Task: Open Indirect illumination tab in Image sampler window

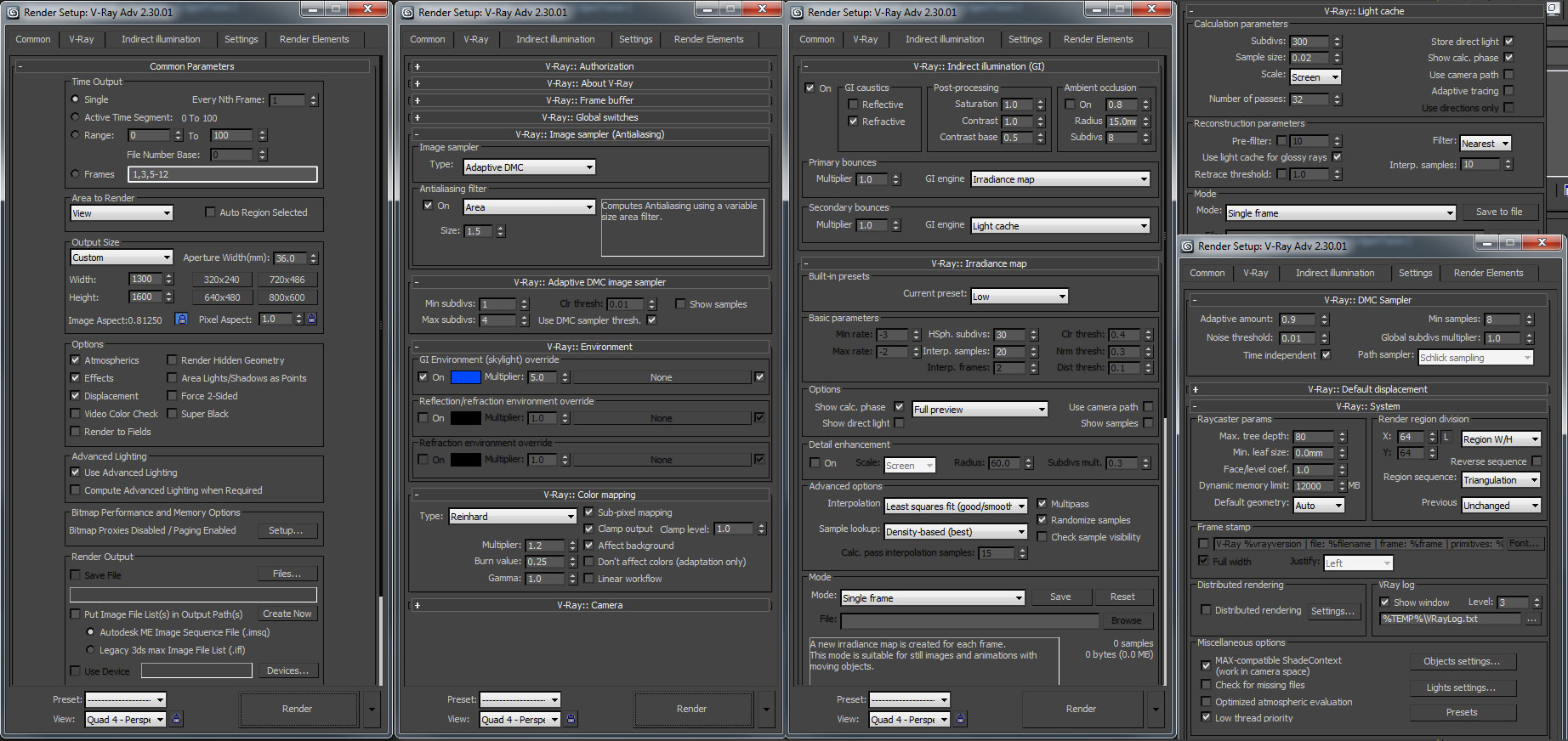Action: [x=555, y=39]
